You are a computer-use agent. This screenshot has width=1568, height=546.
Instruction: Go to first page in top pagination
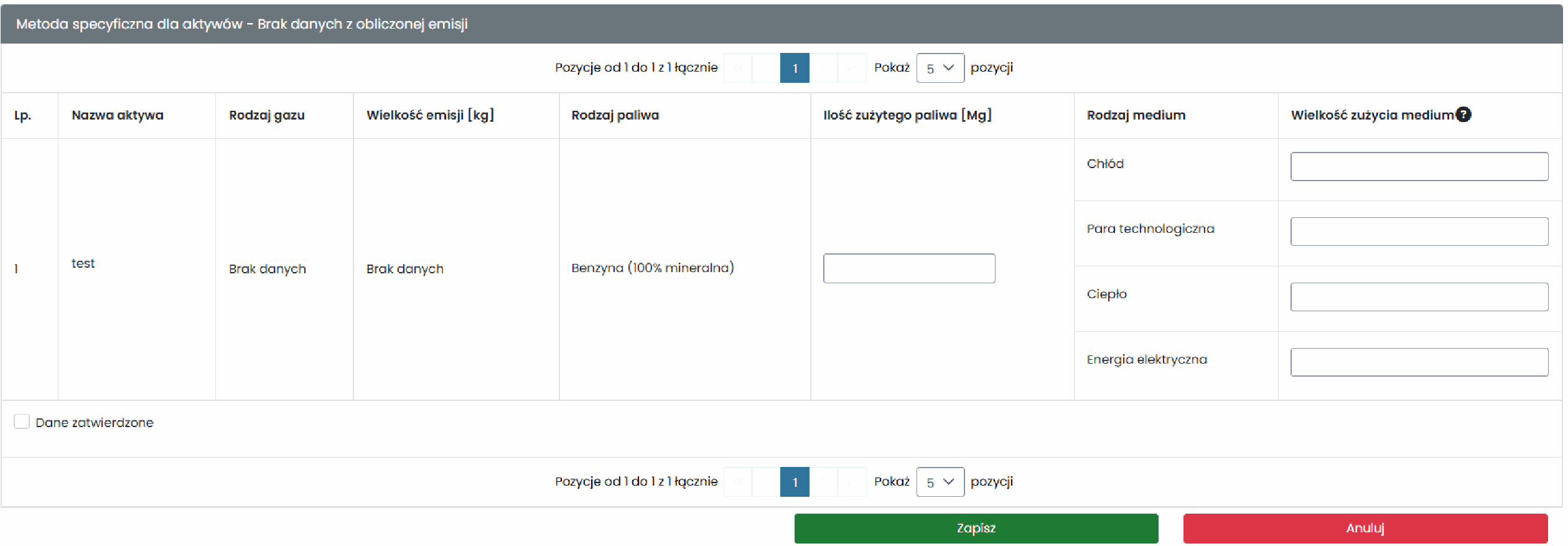tap(738, 68)
